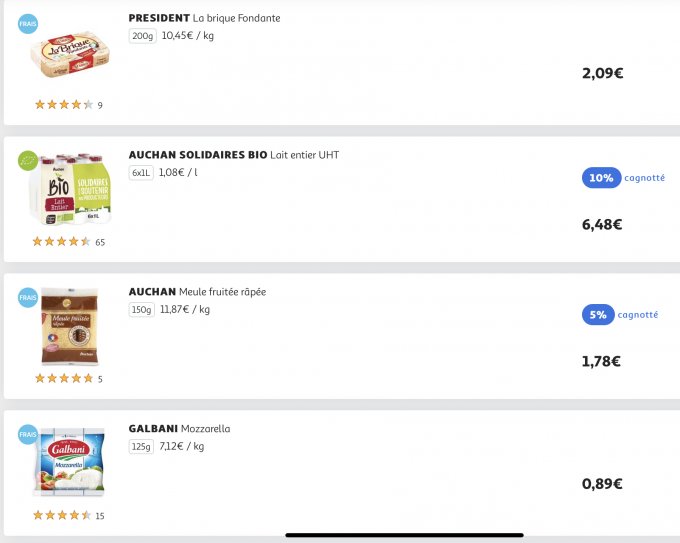
Task: Click star rating of Meule fruitée râpée
Action: (x=64, y=378)
